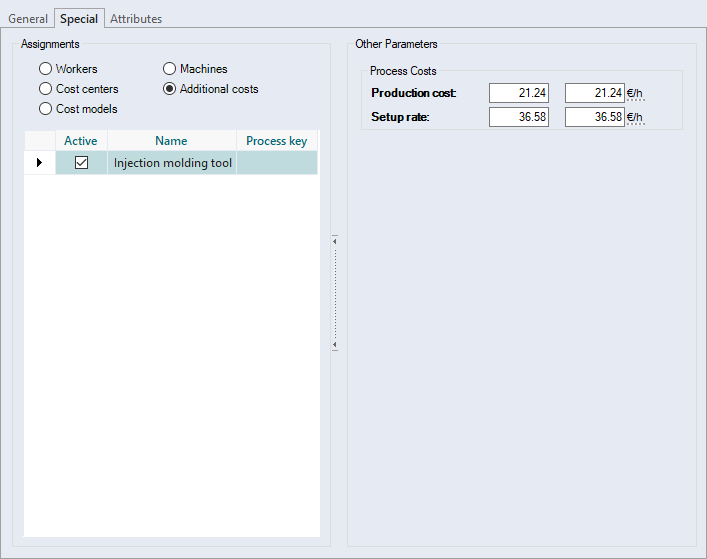
Task: Select the Workers radio button
Action: [x=45, y=69]
